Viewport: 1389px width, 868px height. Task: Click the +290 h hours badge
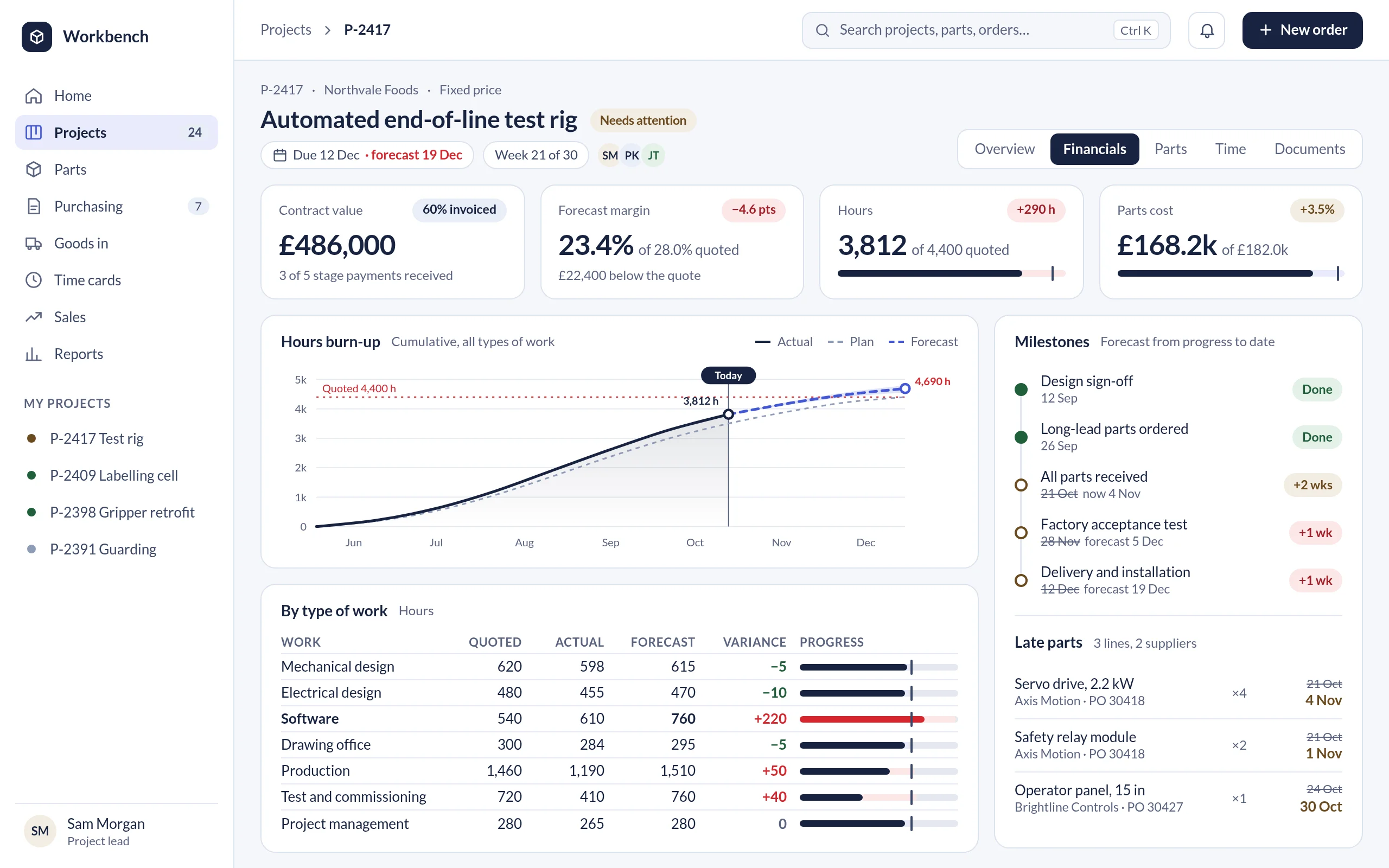tap(1036, 209)
